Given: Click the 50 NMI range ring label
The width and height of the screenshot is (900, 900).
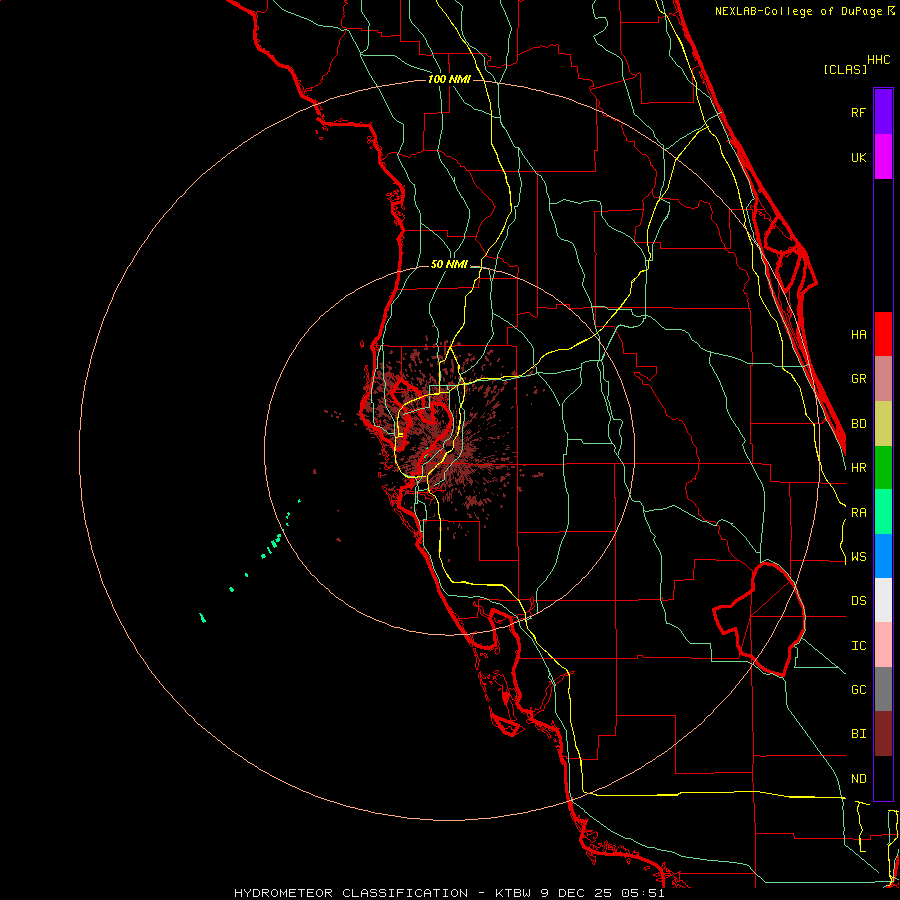Looking at the screenshot, I should (x=449, y=265).
